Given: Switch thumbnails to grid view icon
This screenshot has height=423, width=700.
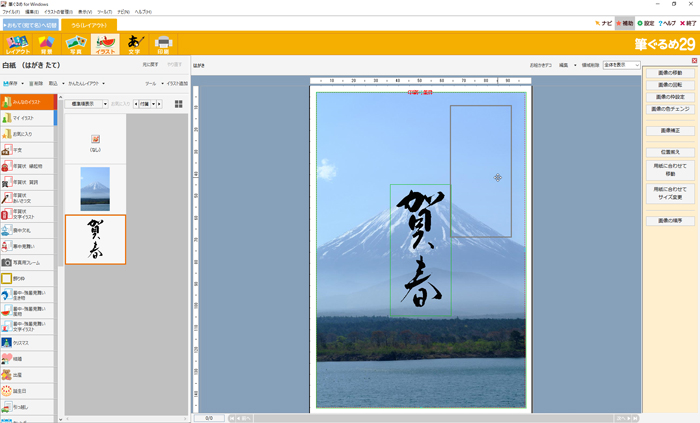Looking at the screenshot, I should (x=179, y=103).
